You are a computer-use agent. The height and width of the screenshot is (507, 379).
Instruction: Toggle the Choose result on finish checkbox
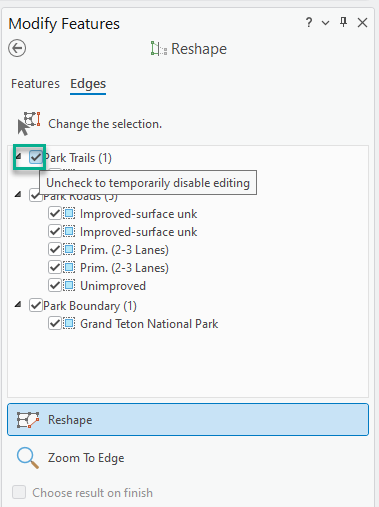pos(19,492)
